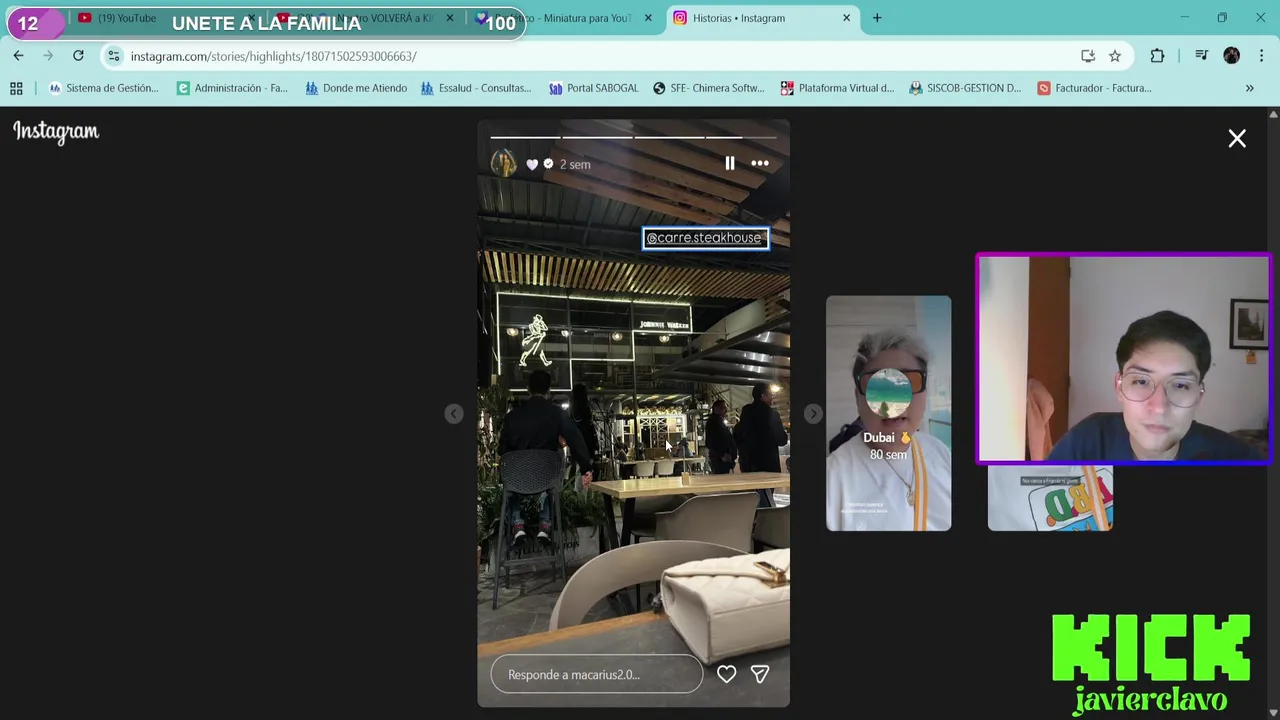Open the partially hidden highlight preview under webcam

[1050, 498]
